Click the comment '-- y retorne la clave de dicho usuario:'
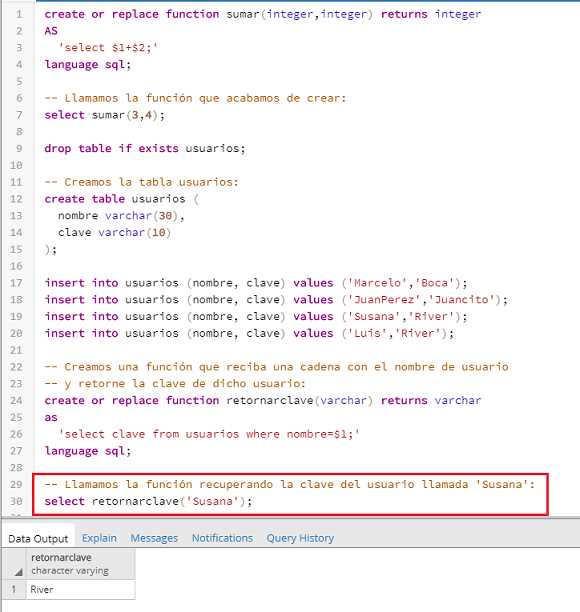 click(175, 383)
